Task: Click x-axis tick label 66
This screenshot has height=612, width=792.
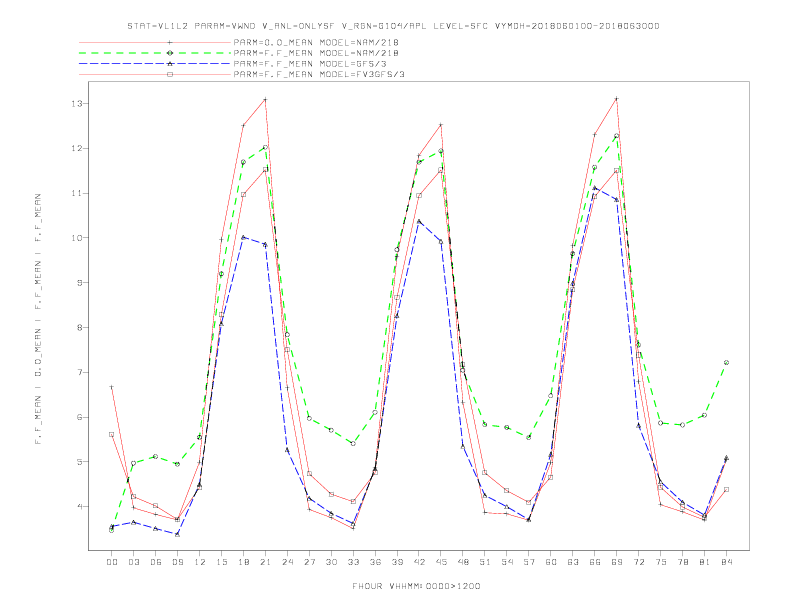Action: [x=595, y=562]
